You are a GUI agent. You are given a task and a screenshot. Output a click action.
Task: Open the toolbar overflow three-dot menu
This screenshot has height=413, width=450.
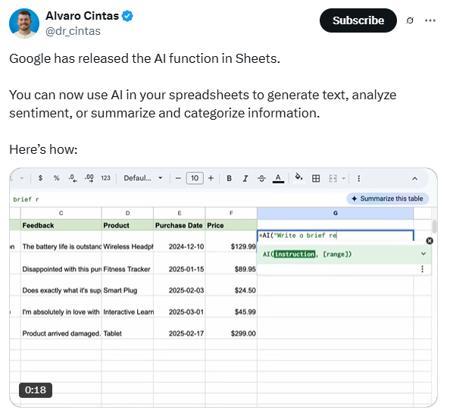tap(359, 178)
